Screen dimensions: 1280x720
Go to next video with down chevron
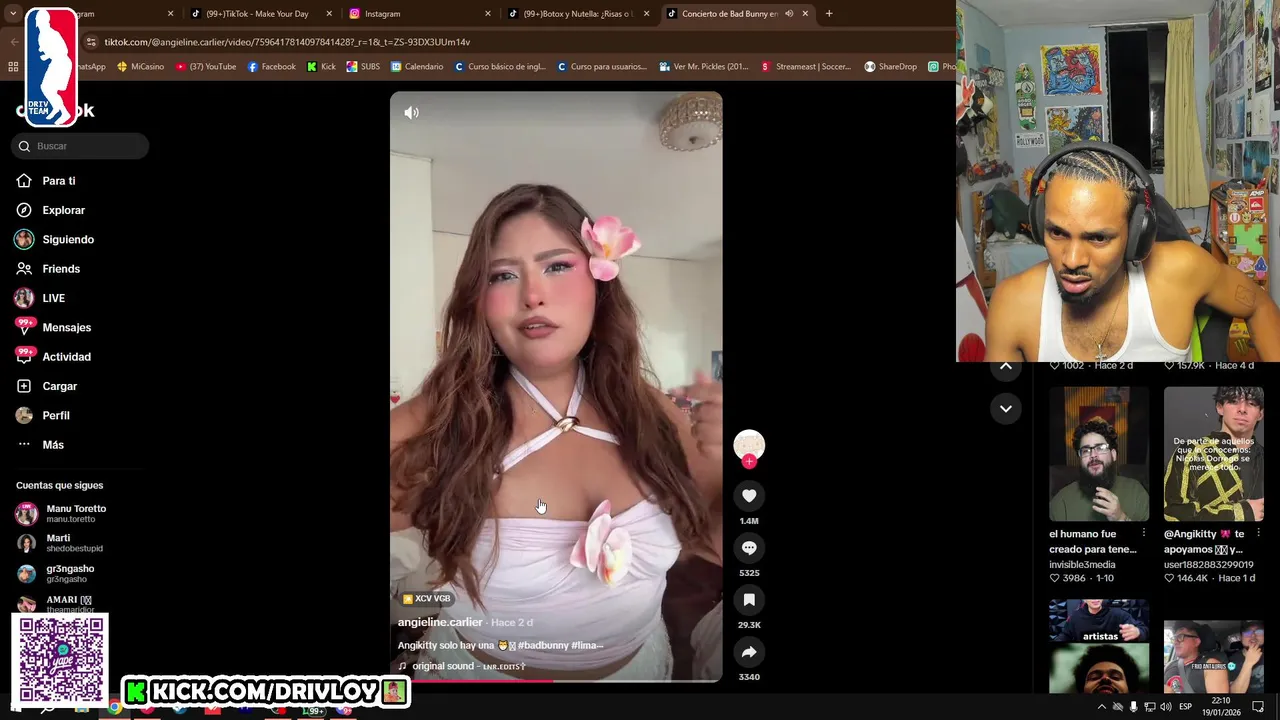click(1006, 408)
